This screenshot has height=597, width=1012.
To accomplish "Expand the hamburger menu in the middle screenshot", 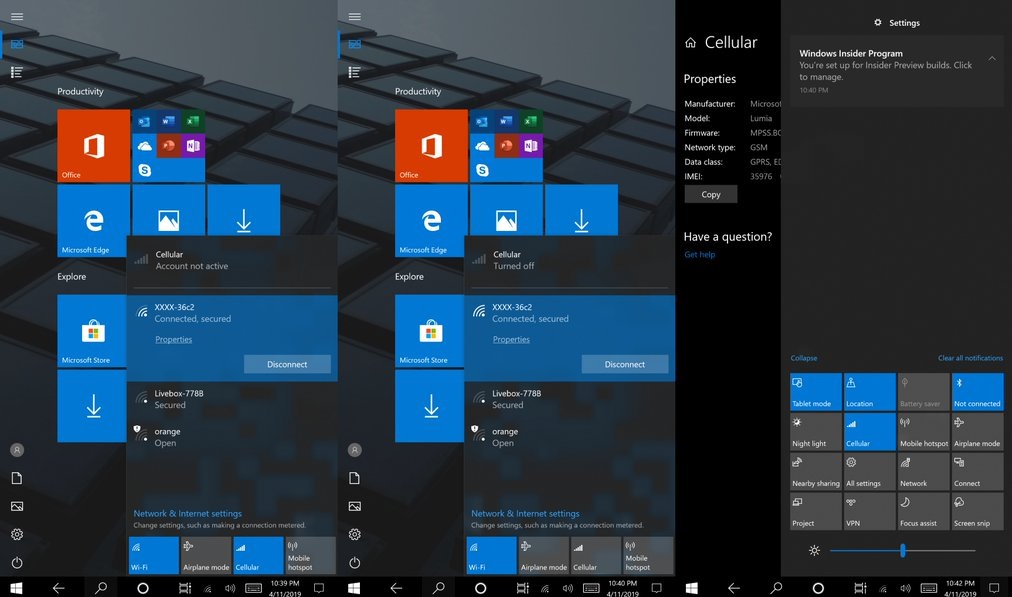I will click(354, 17).
